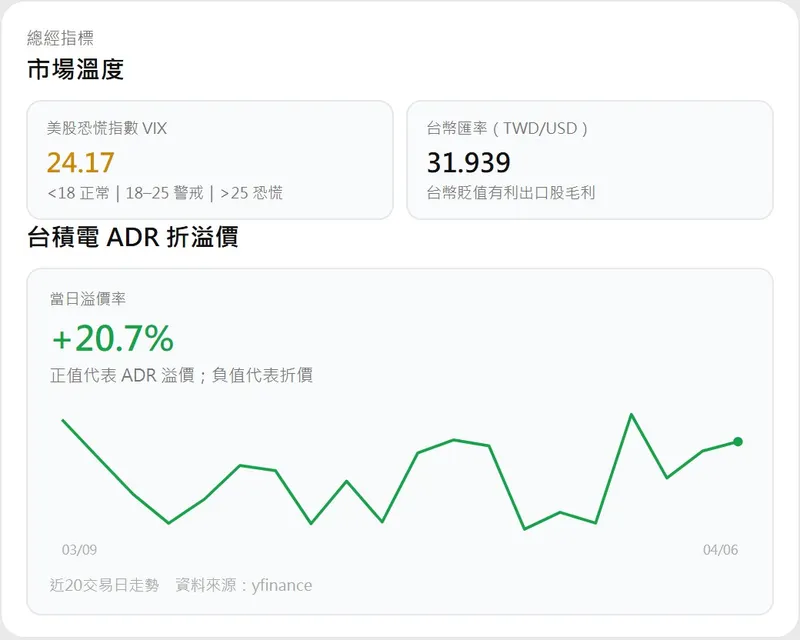800x640 pixels.
Task: Click the latest data point on chart
Action: (x=738, y=441)
